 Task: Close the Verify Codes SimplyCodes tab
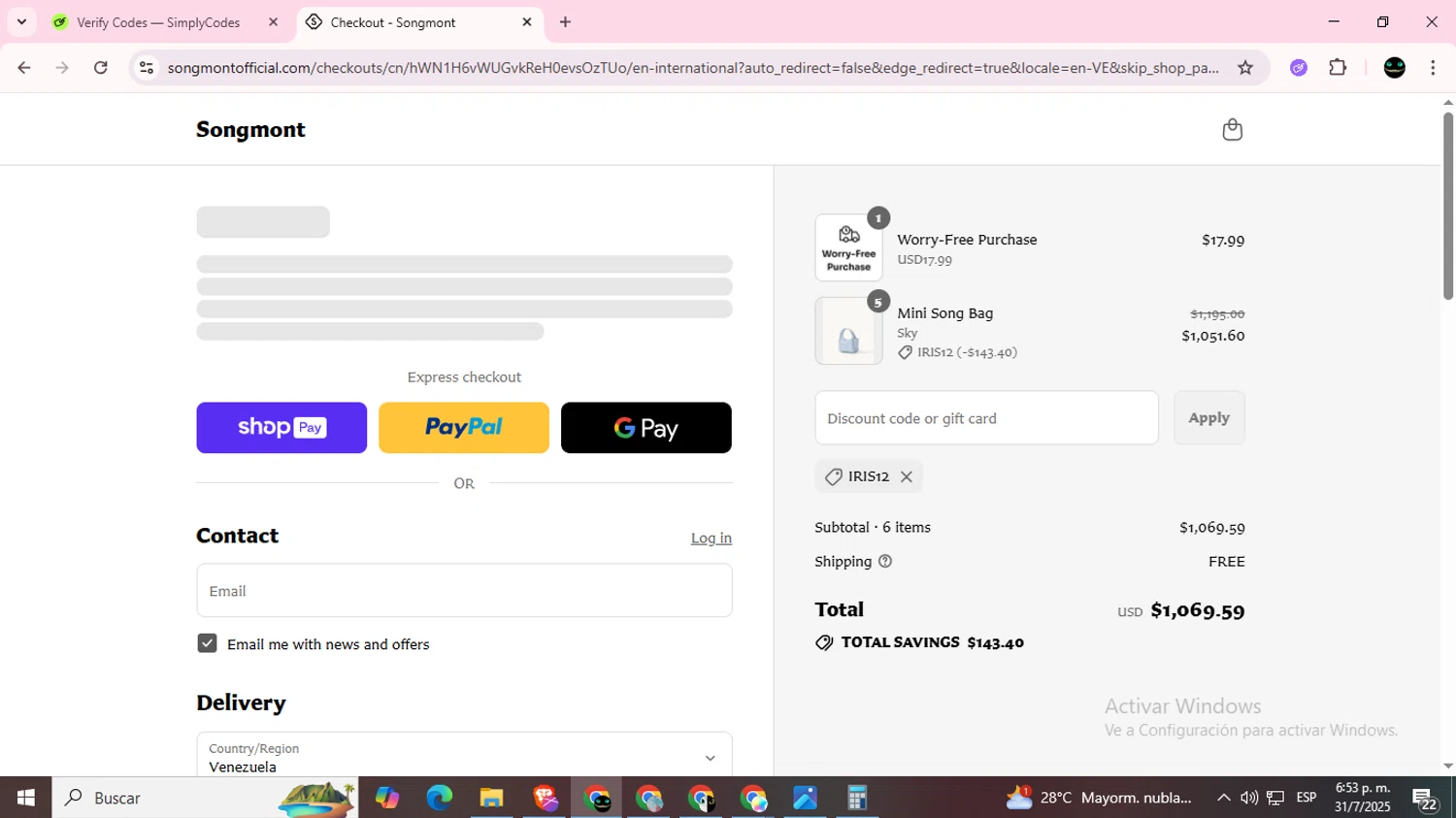click(x=273, y=21)
